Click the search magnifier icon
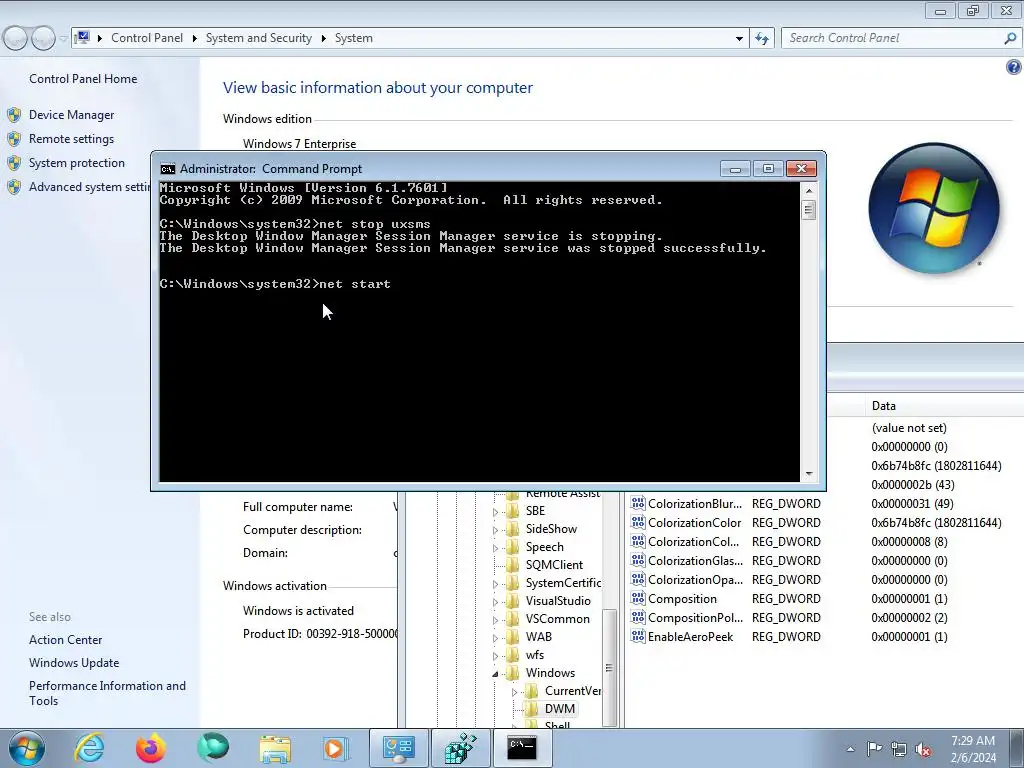Screen dimensions: 1024x768 click(x=1010, y=38)
